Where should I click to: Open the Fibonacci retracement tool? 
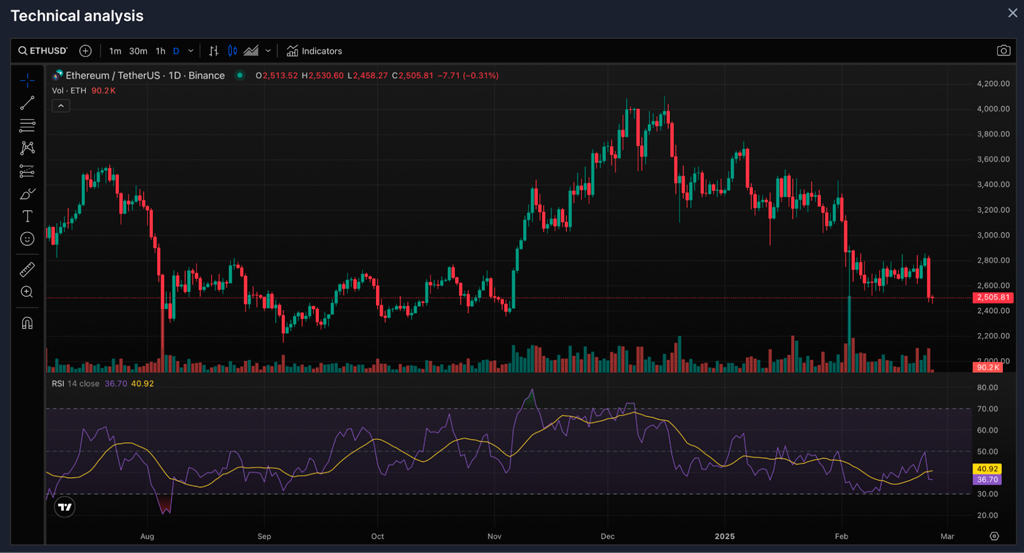tap(27, 125)
